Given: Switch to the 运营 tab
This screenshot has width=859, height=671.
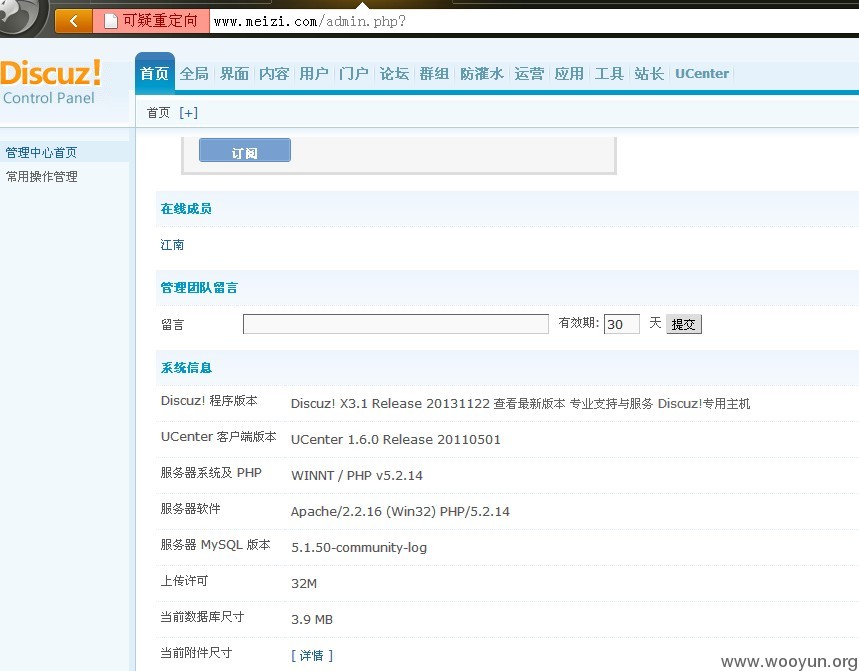Looking at the screenshot, I should [529, 73].
